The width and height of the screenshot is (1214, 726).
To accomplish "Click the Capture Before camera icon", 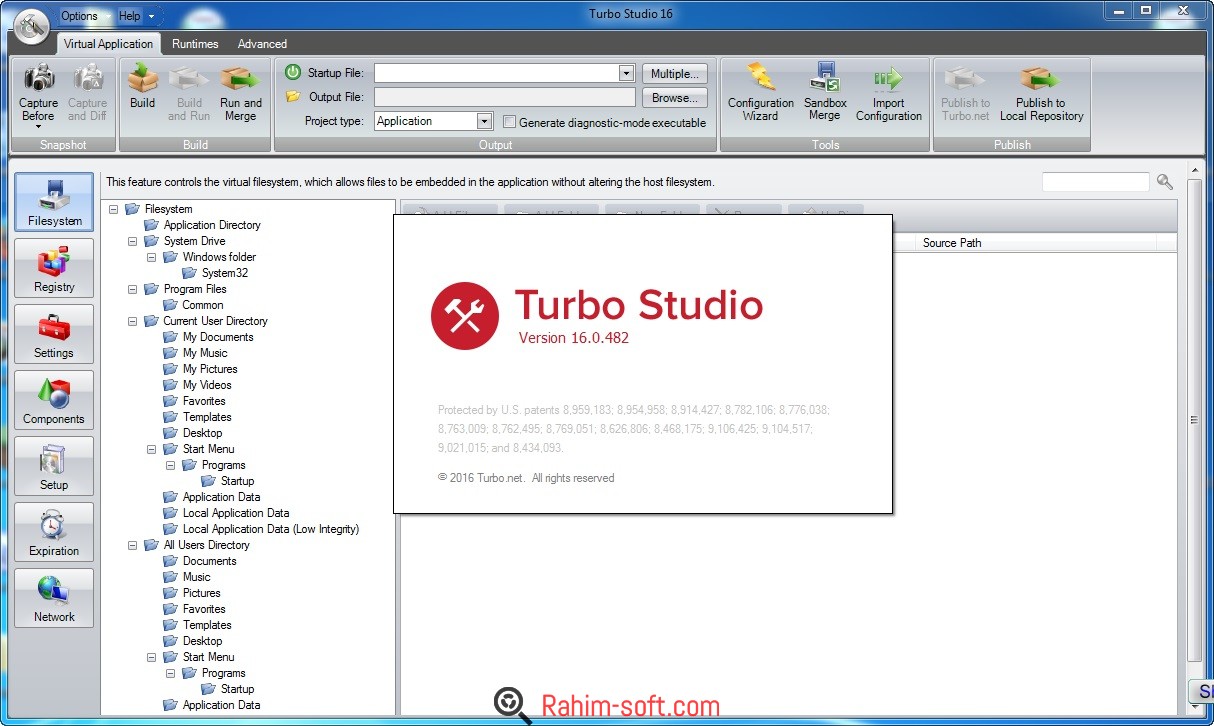I will point(39,77).
